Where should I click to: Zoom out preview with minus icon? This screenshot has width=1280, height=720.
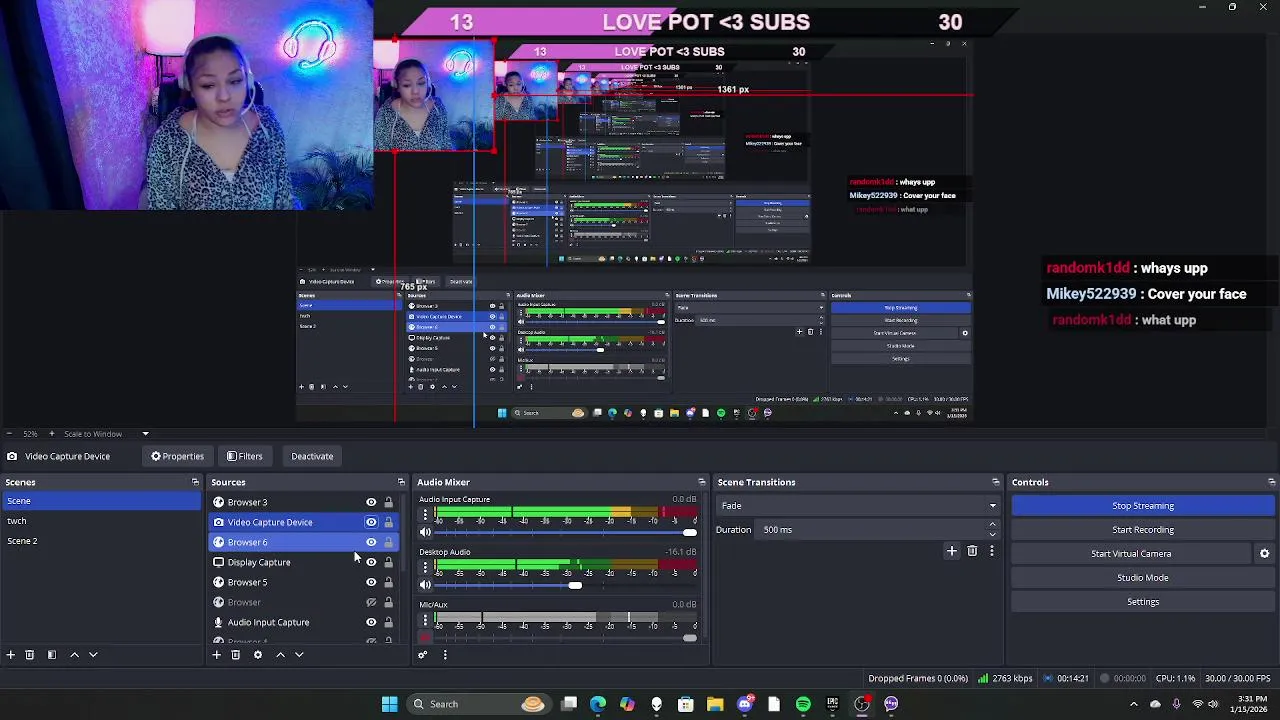point(9,434)
